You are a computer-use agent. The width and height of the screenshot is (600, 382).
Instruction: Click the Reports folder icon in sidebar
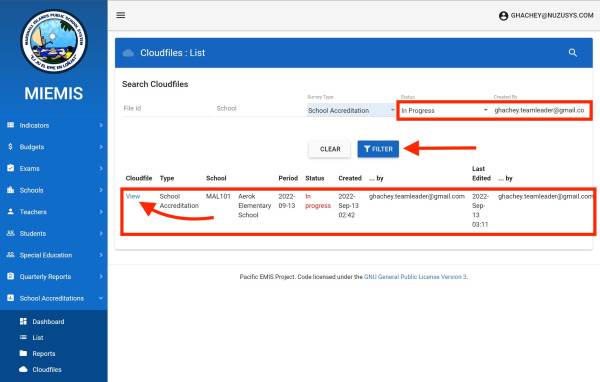point(23,353)
